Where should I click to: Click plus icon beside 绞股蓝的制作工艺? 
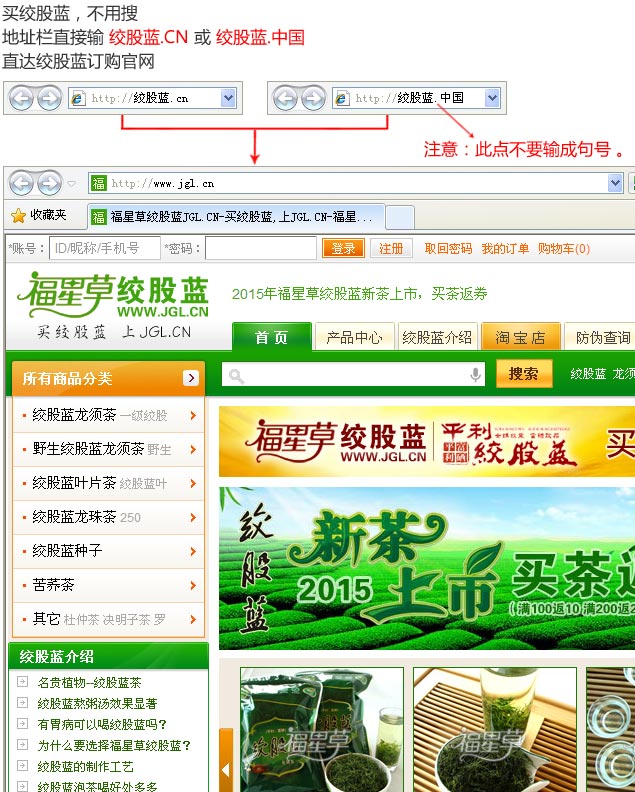pyautogui.click(x=23, y=765)
